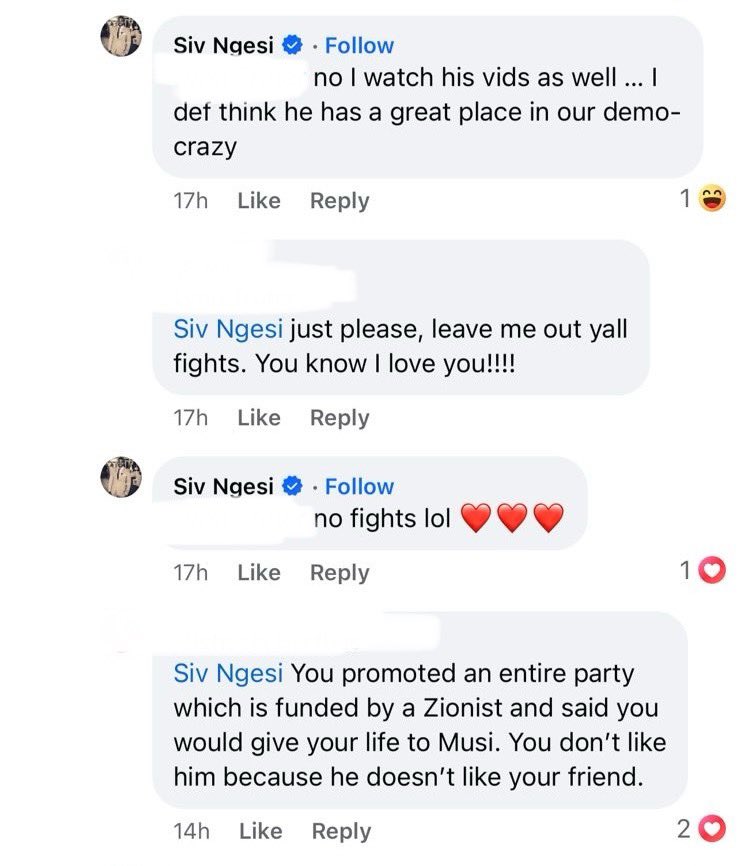Screen dimensions: 740x866
Task: Follow Siv Ngesi from the first comment
Action: 359,45
